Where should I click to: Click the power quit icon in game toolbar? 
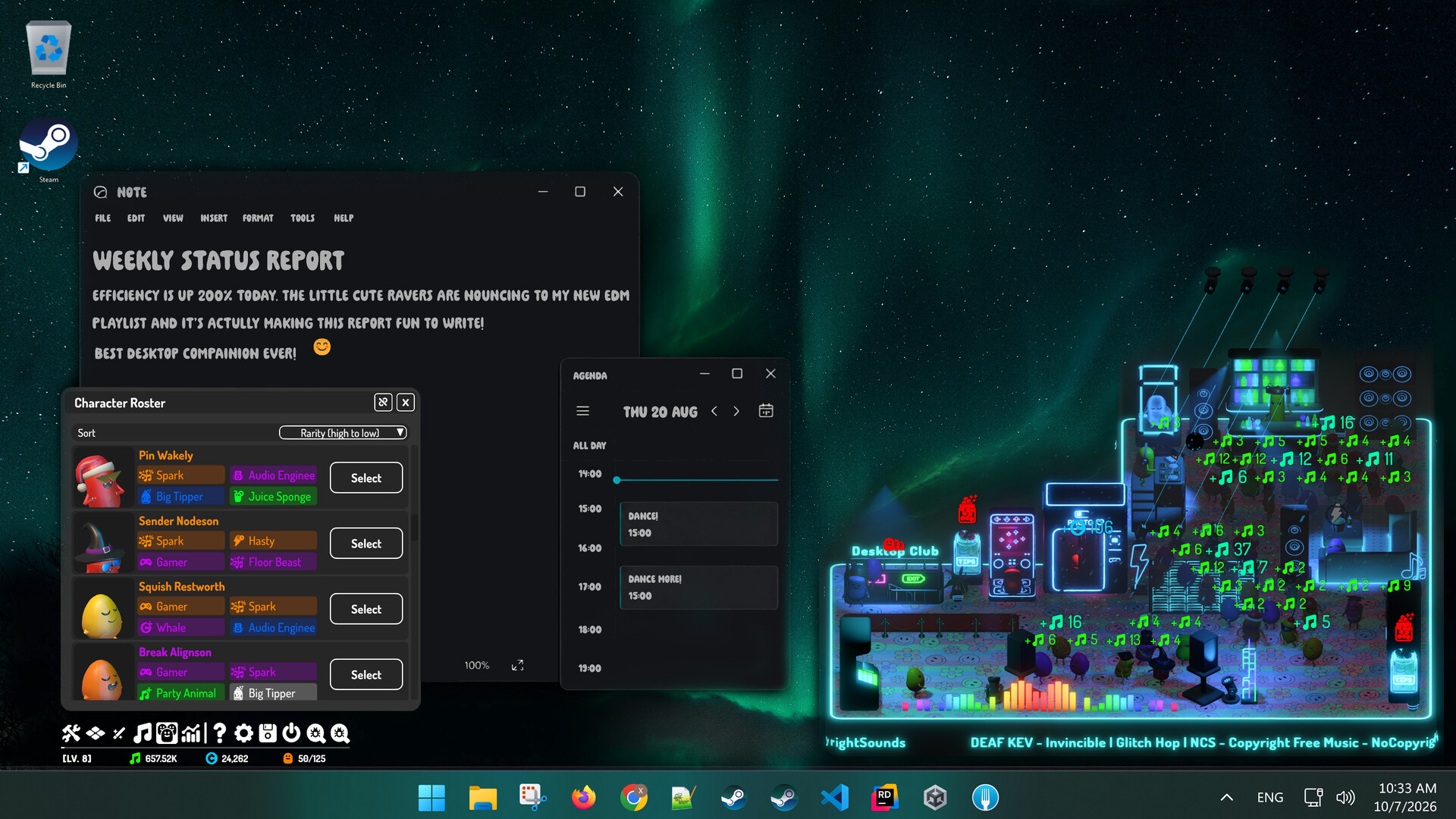pyautogui.click(x=291, y=733)
